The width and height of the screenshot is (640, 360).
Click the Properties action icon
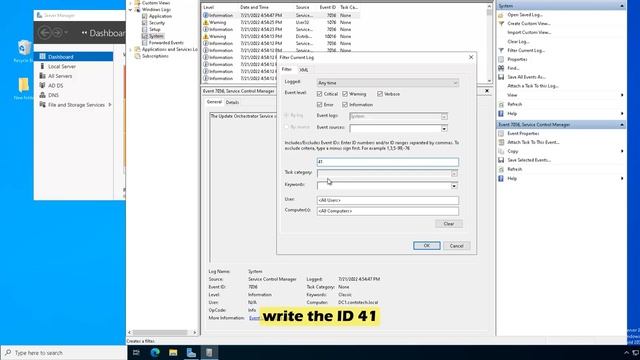501,60
